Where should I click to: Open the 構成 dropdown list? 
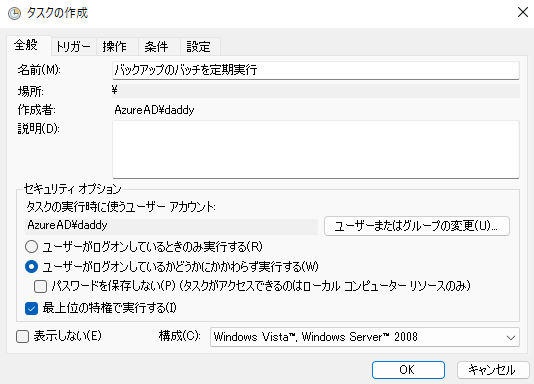(x=365, y=337)
